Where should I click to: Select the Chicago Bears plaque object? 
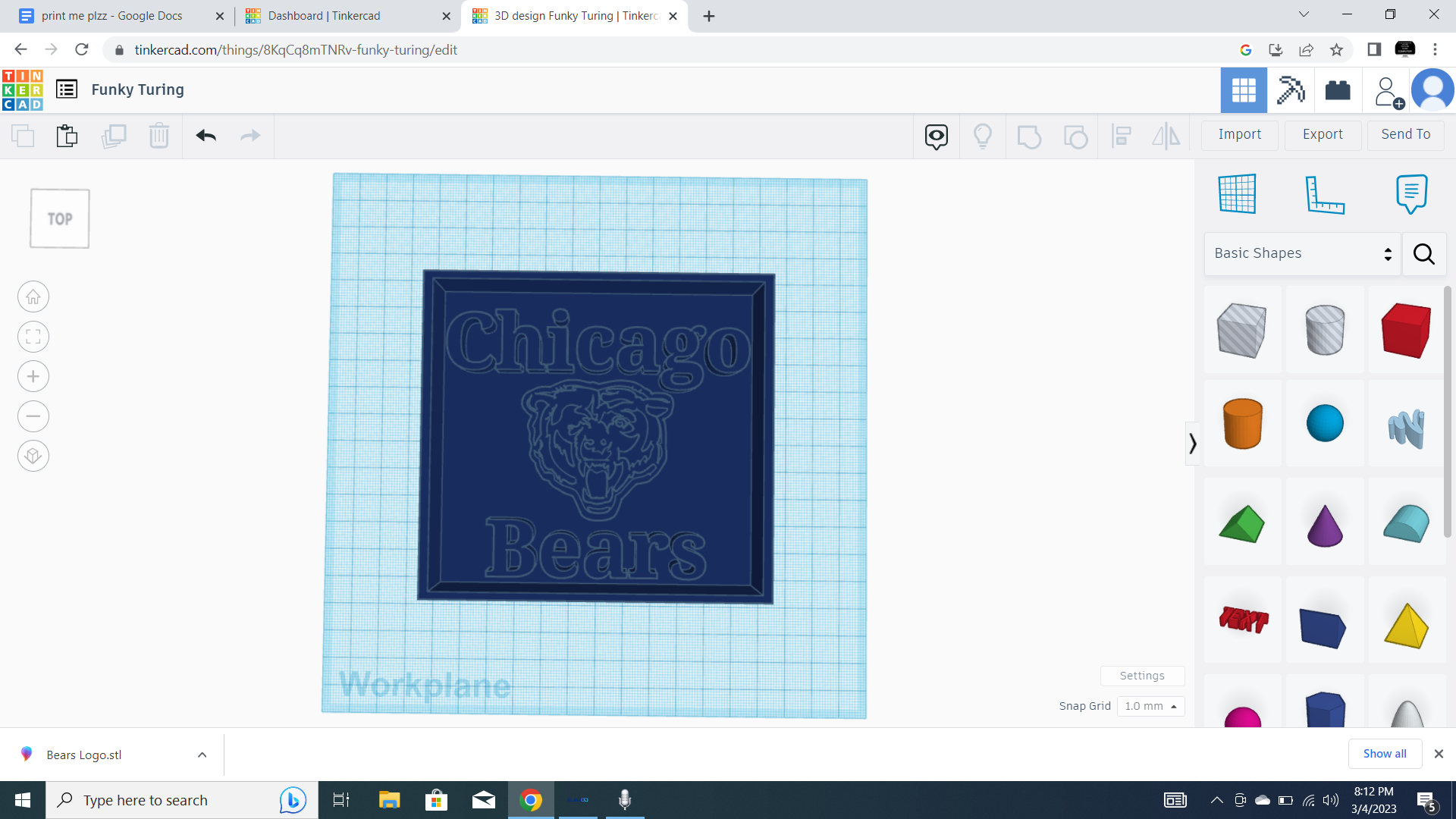pyautogui.click(x=597, y=438)
